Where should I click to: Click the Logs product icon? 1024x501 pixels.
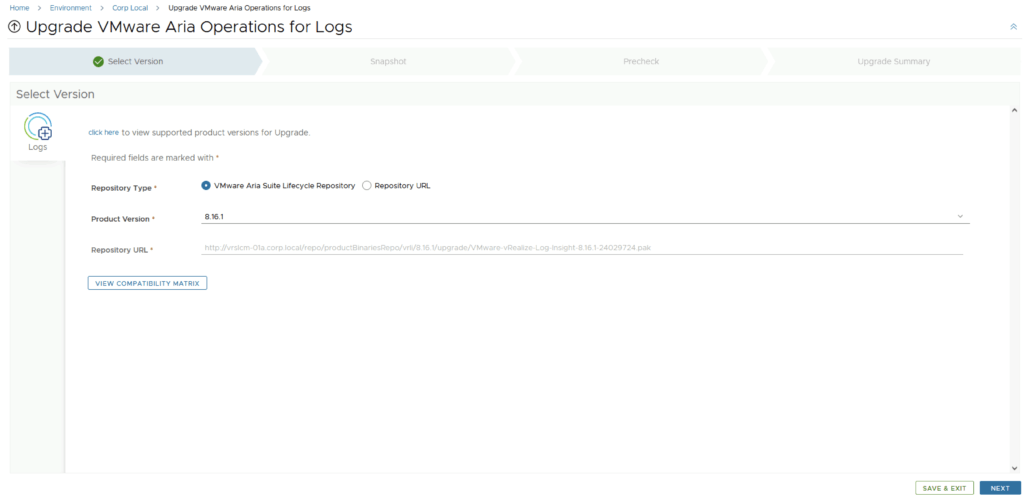38,129
